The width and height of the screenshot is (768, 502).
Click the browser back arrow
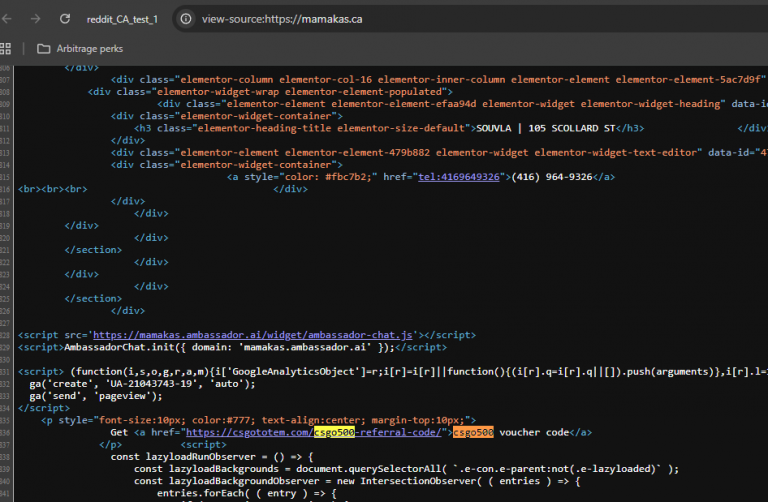7,19
